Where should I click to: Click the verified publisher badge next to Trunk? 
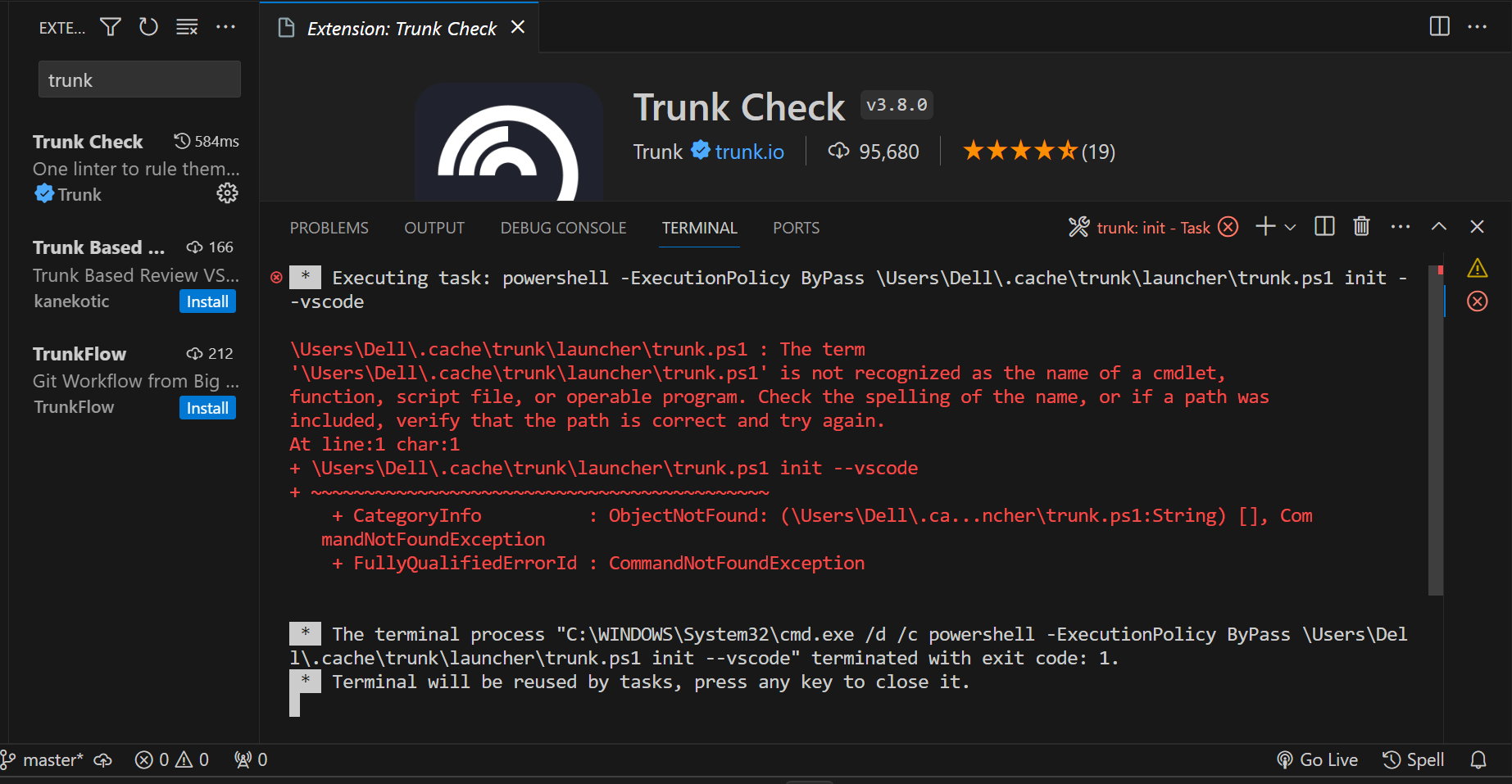700,150
